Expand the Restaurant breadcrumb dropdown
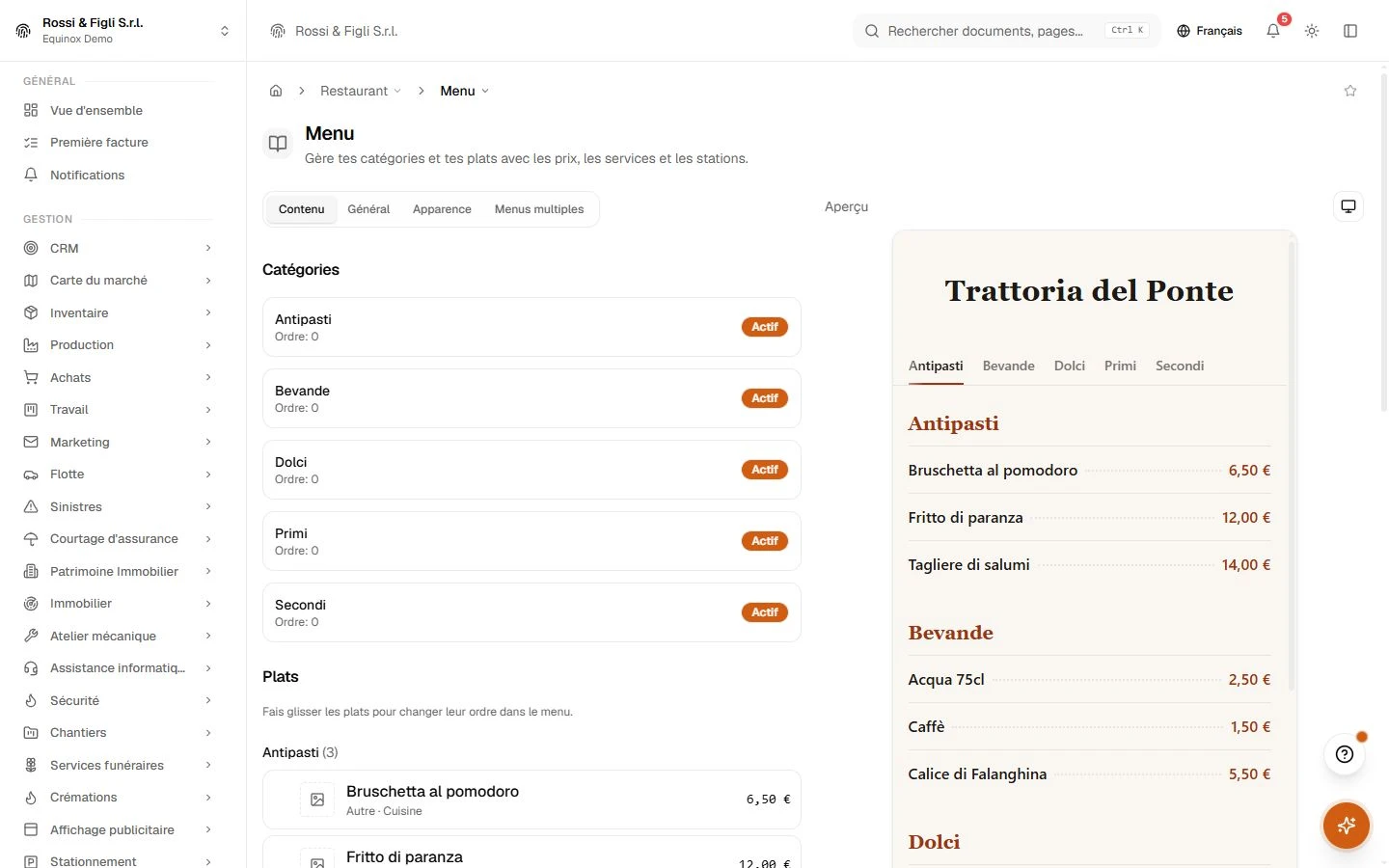This screenshot has height=868, width=1389. coord(361,91)
